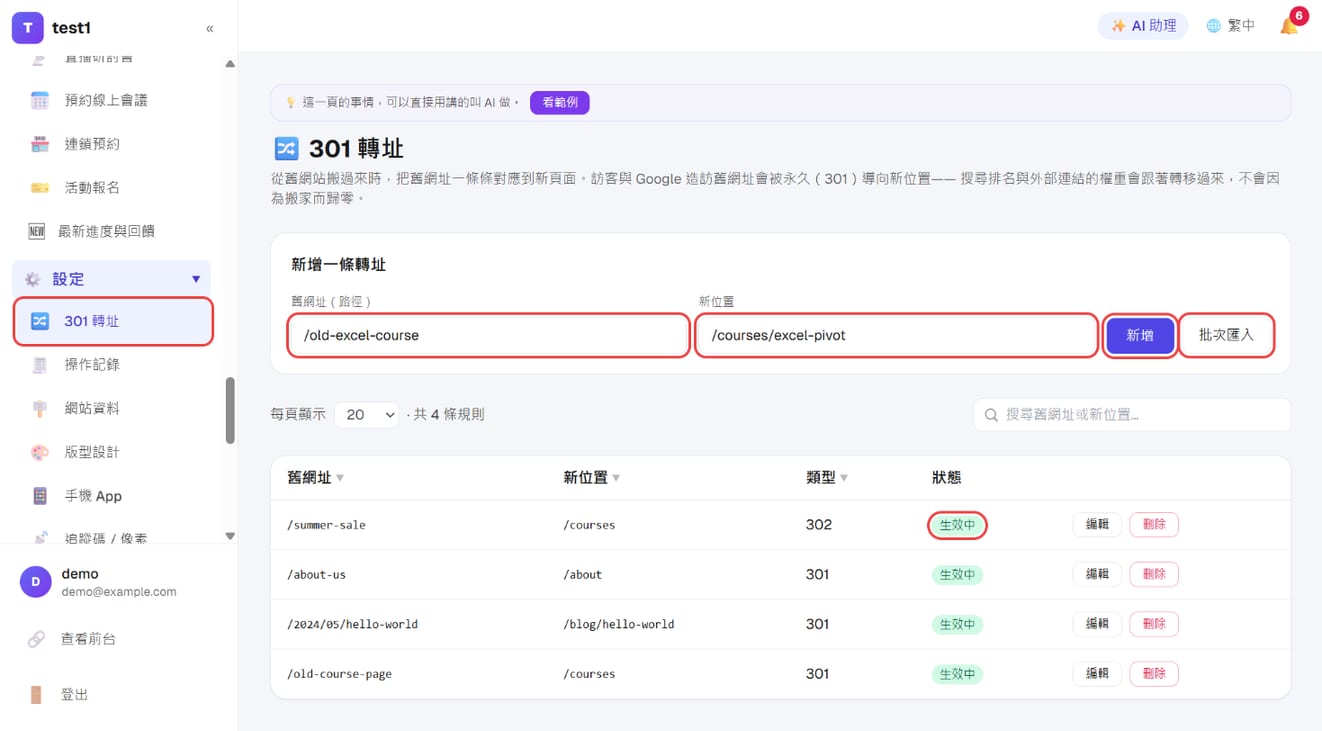Screen dimensions: 1322x731
Task: Collapse the 設定 section arrow
Action: [x=196, y=279]
